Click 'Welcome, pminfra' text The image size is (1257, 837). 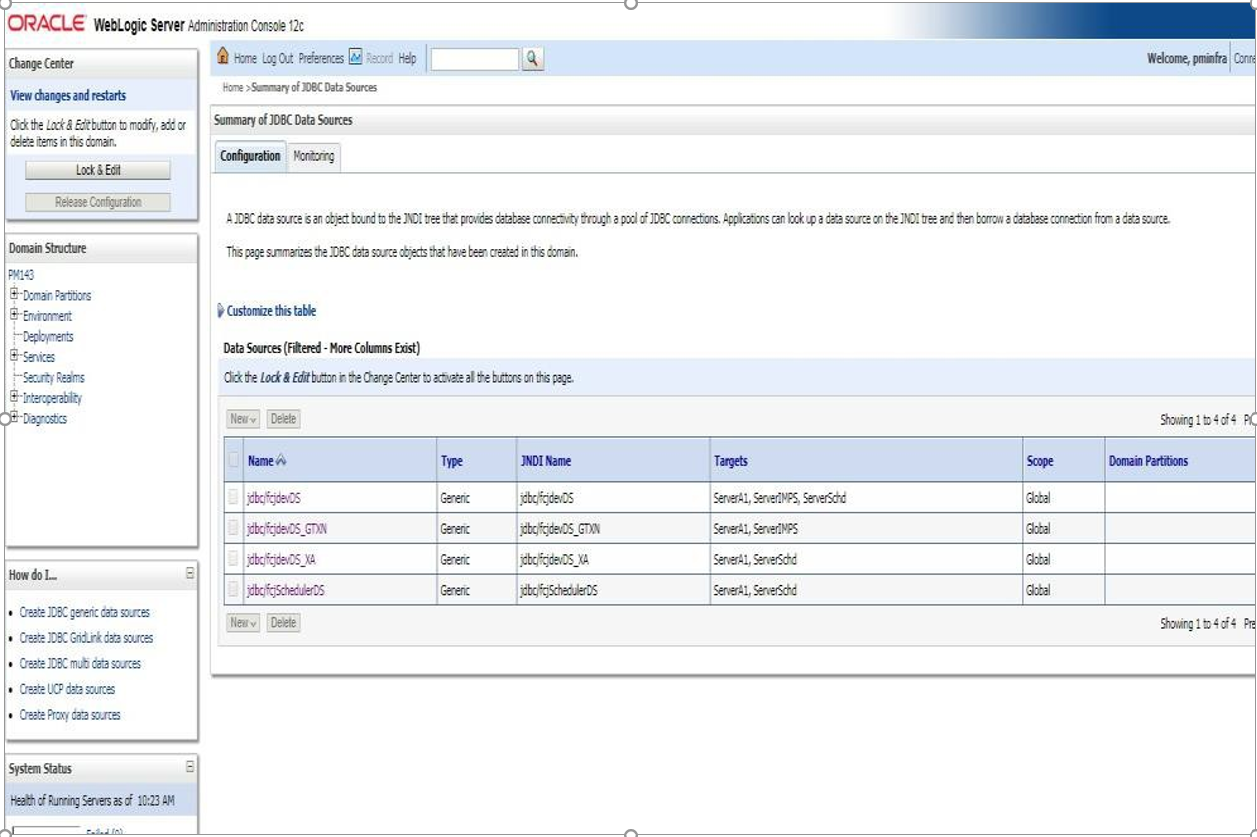coord(1186,58)
